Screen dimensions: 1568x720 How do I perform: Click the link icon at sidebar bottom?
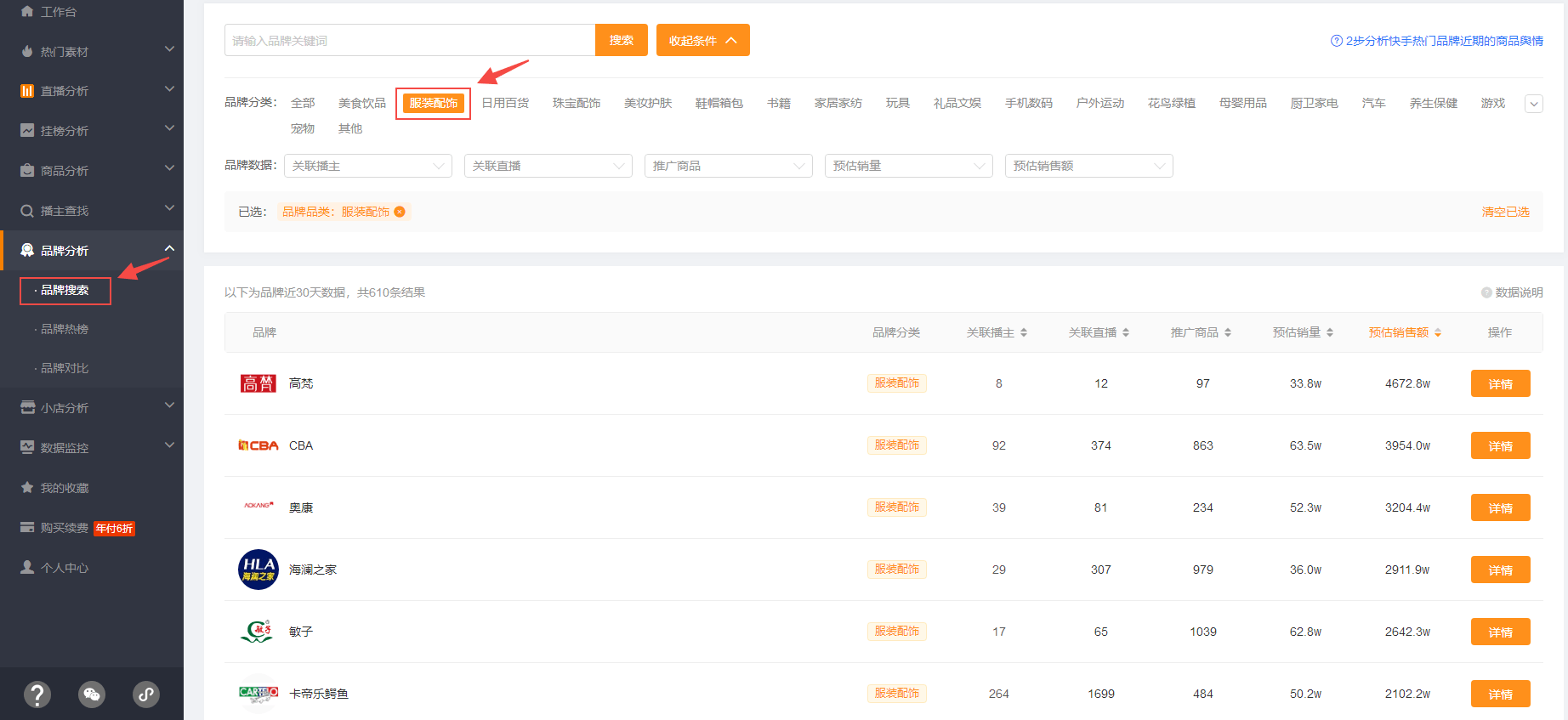tap(146, 694)
